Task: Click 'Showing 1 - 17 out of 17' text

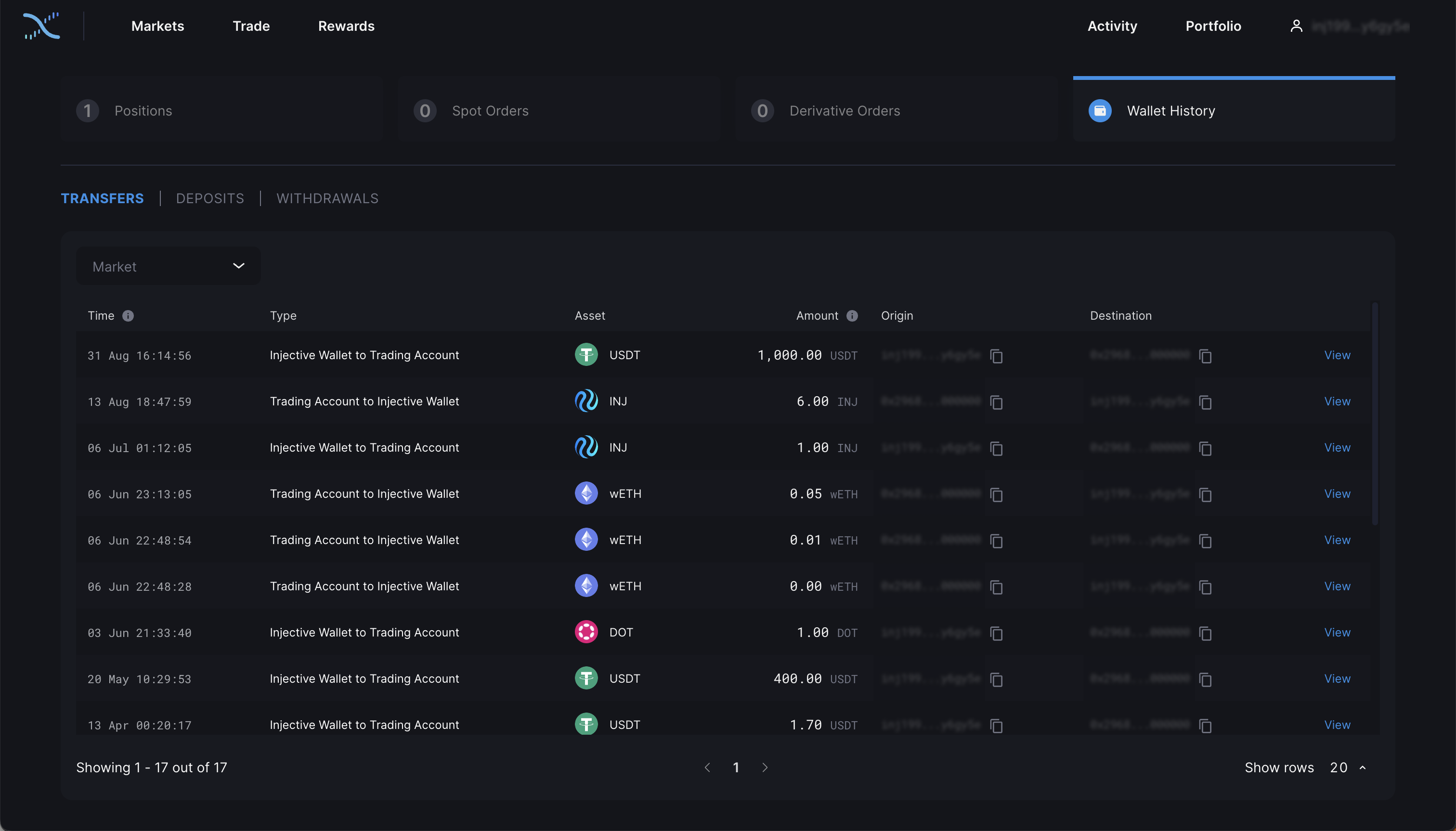Action: [x=152, y=767]
